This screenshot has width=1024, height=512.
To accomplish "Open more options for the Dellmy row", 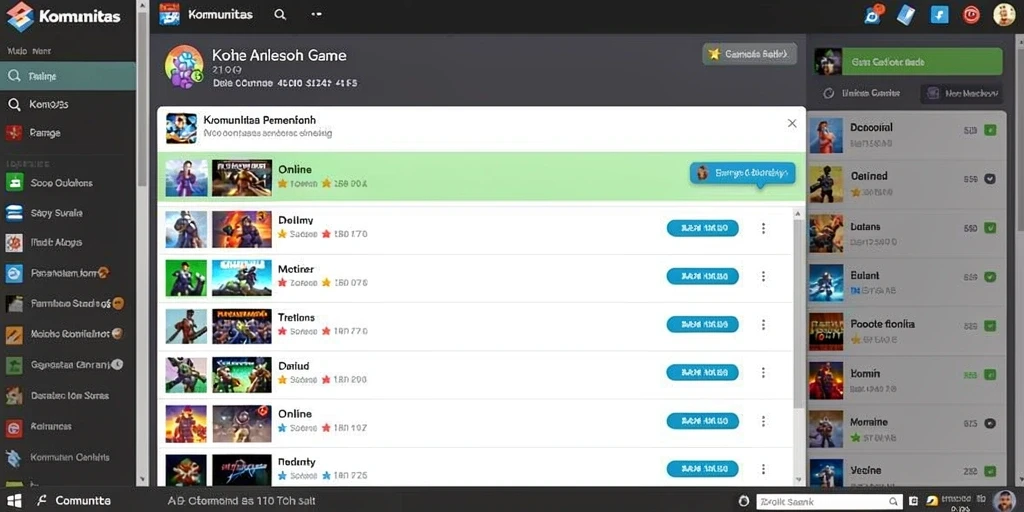I will 763,228.
